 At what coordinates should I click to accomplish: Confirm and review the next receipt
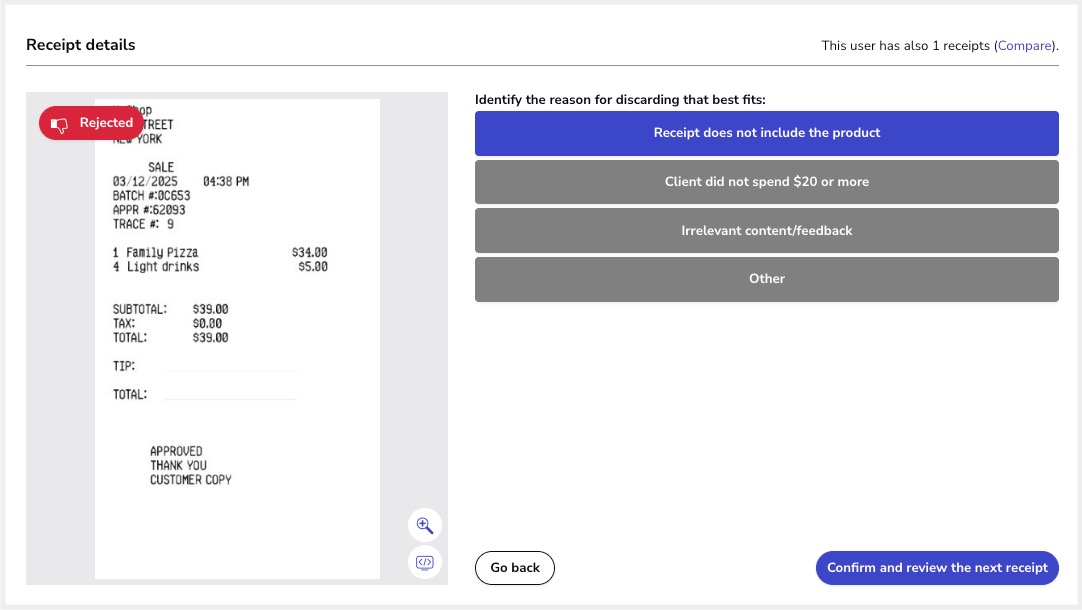tap(936, 568)
